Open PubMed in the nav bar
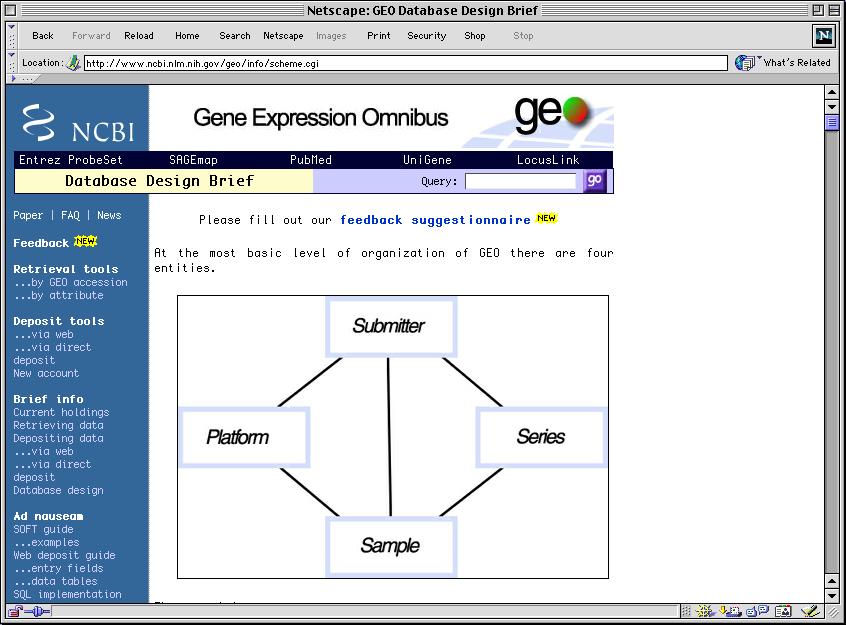Image resolution: width=846 pixels, height=625 pixels. [x=311, y=160]
